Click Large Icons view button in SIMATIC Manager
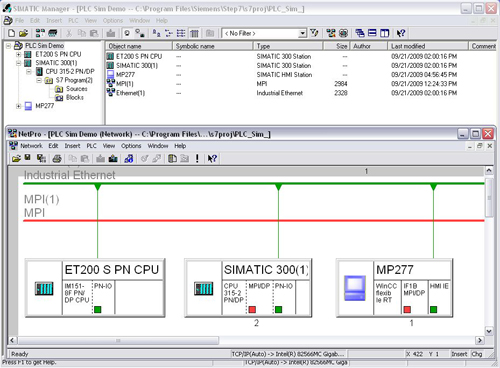The width and height of the screenshot is (500, 368). 156,33
